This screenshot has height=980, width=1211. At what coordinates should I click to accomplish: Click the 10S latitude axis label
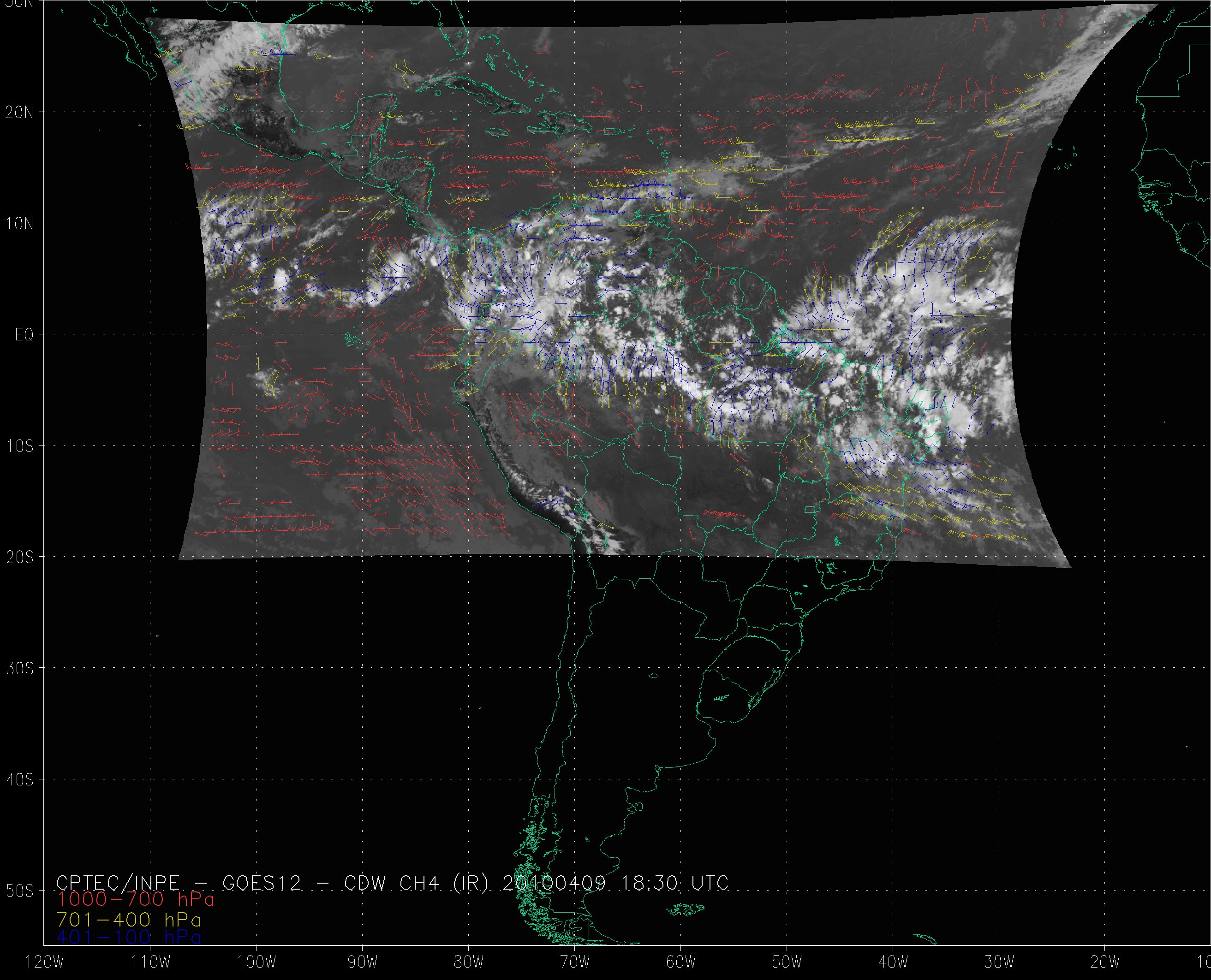[19, 446]
